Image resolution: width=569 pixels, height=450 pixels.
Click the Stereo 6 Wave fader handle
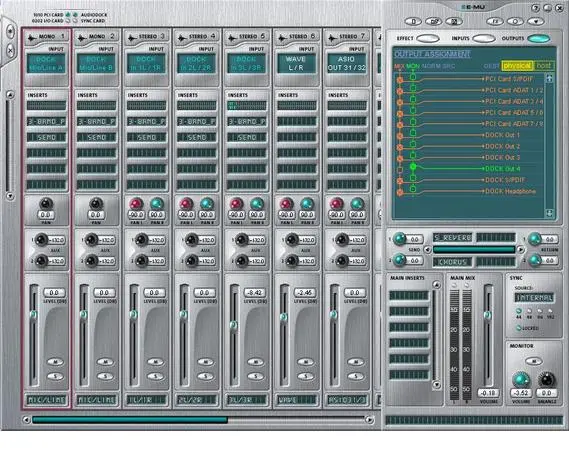pos(283,317)
